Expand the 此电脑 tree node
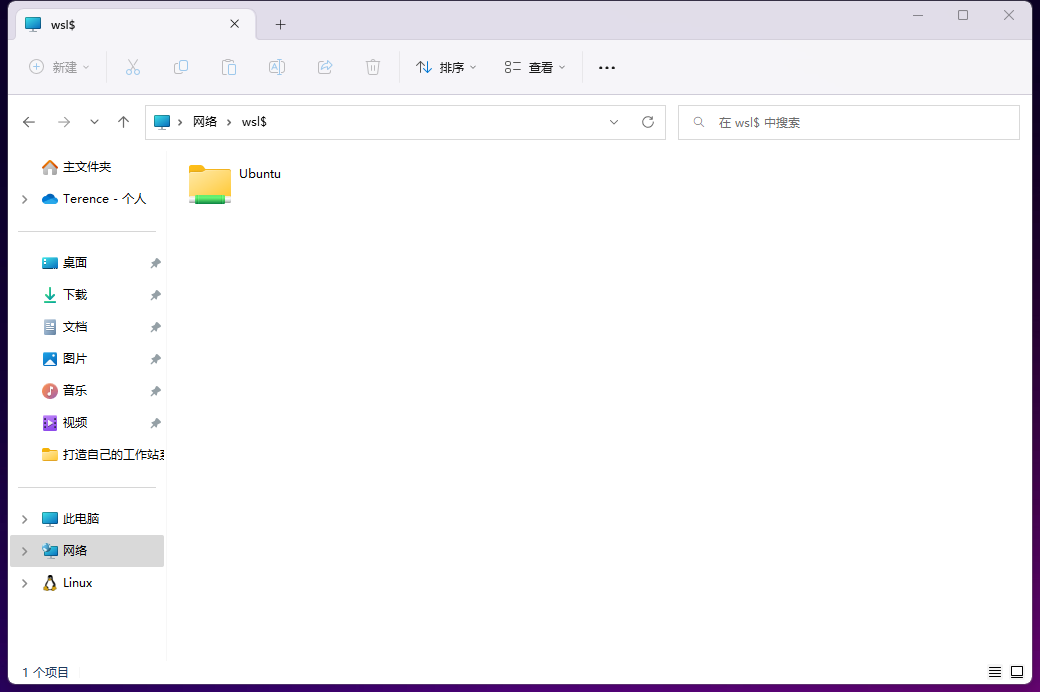Screen dimensions: 1040x692 click(x=25, y=519)
